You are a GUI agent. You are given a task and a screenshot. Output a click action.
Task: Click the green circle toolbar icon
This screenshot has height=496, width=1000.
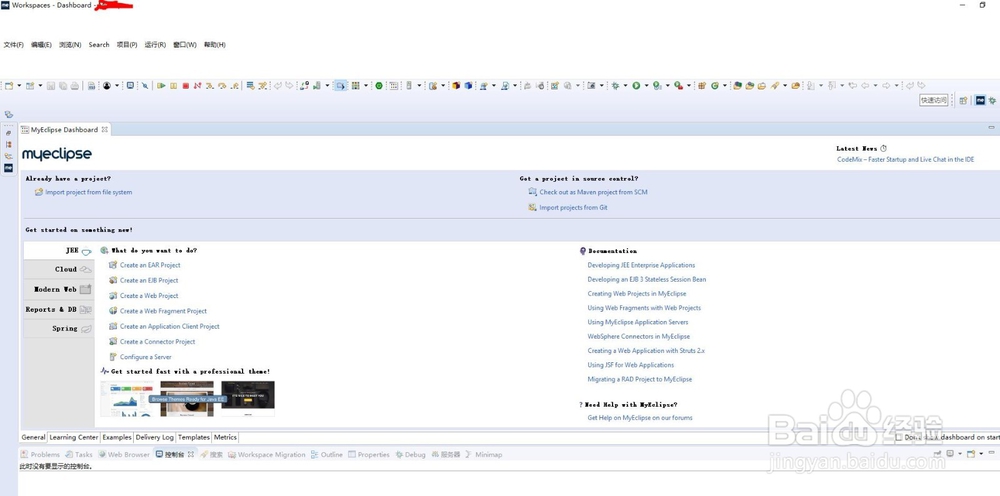(x=379, y=85)
